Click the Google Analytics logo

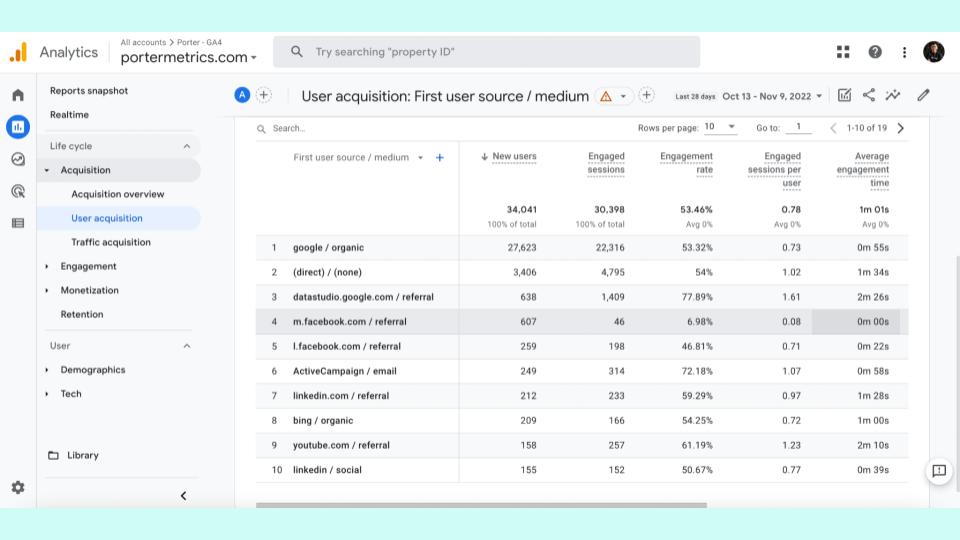coord(18,52)
